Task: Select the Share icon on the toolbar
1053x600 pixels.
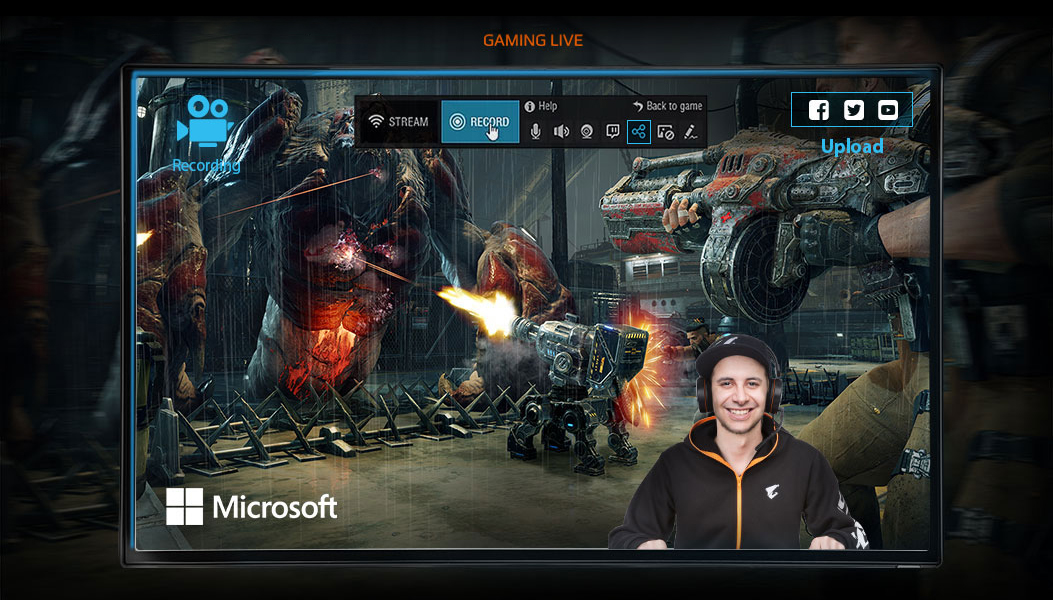Action: (x=639, y=131)
